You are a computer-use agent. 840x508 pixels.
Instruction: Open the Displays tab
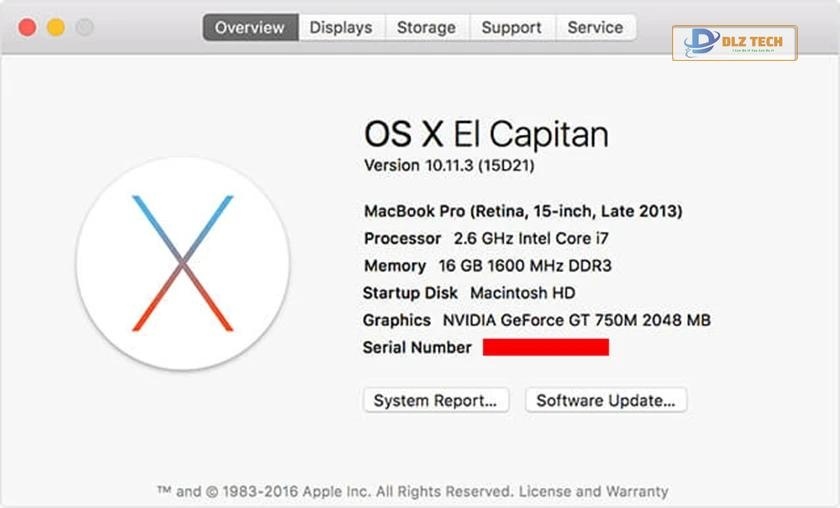click(340, 27)
